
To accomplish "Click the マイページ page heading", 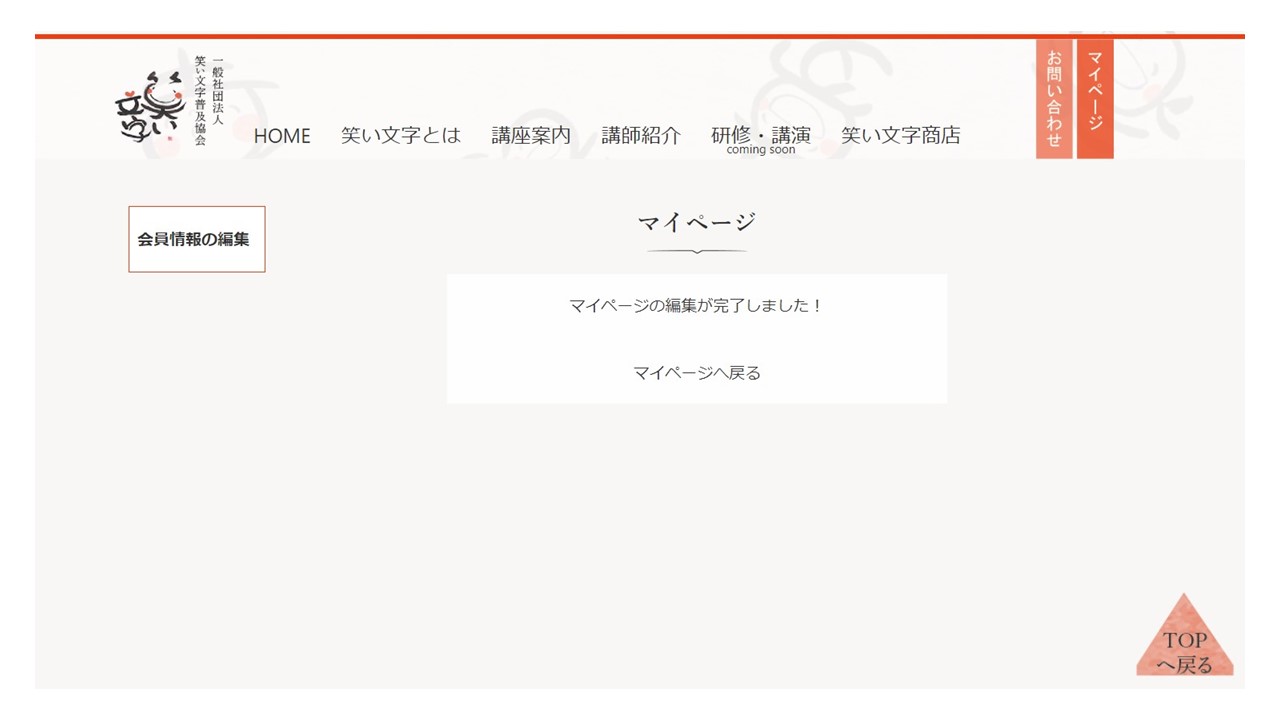I will tap(697, 222).
